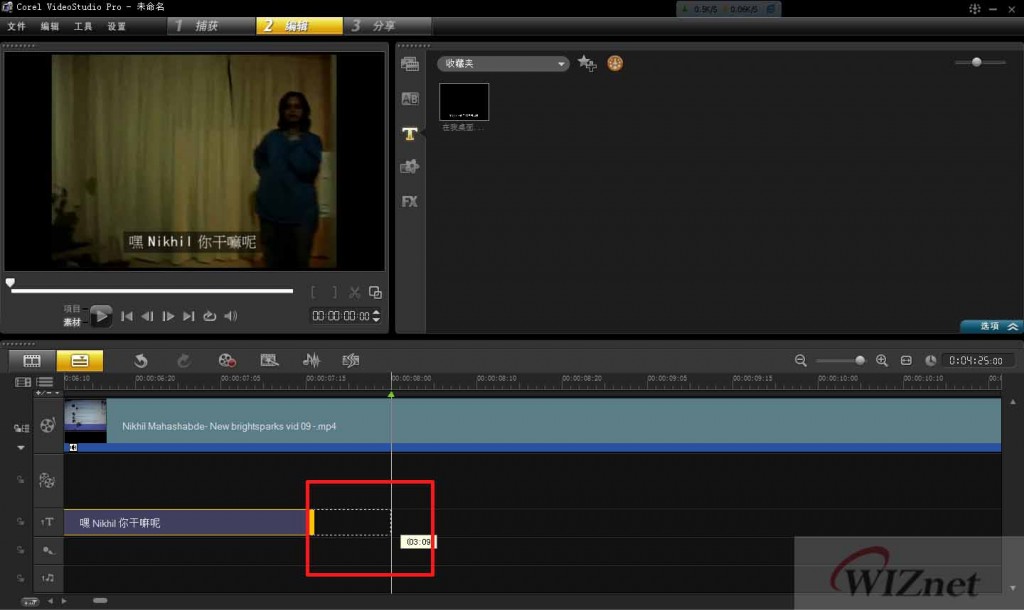The height and width of the screenshot is (610, 1024).
Task: Undo the last timeline action
Action: [141, 360]
